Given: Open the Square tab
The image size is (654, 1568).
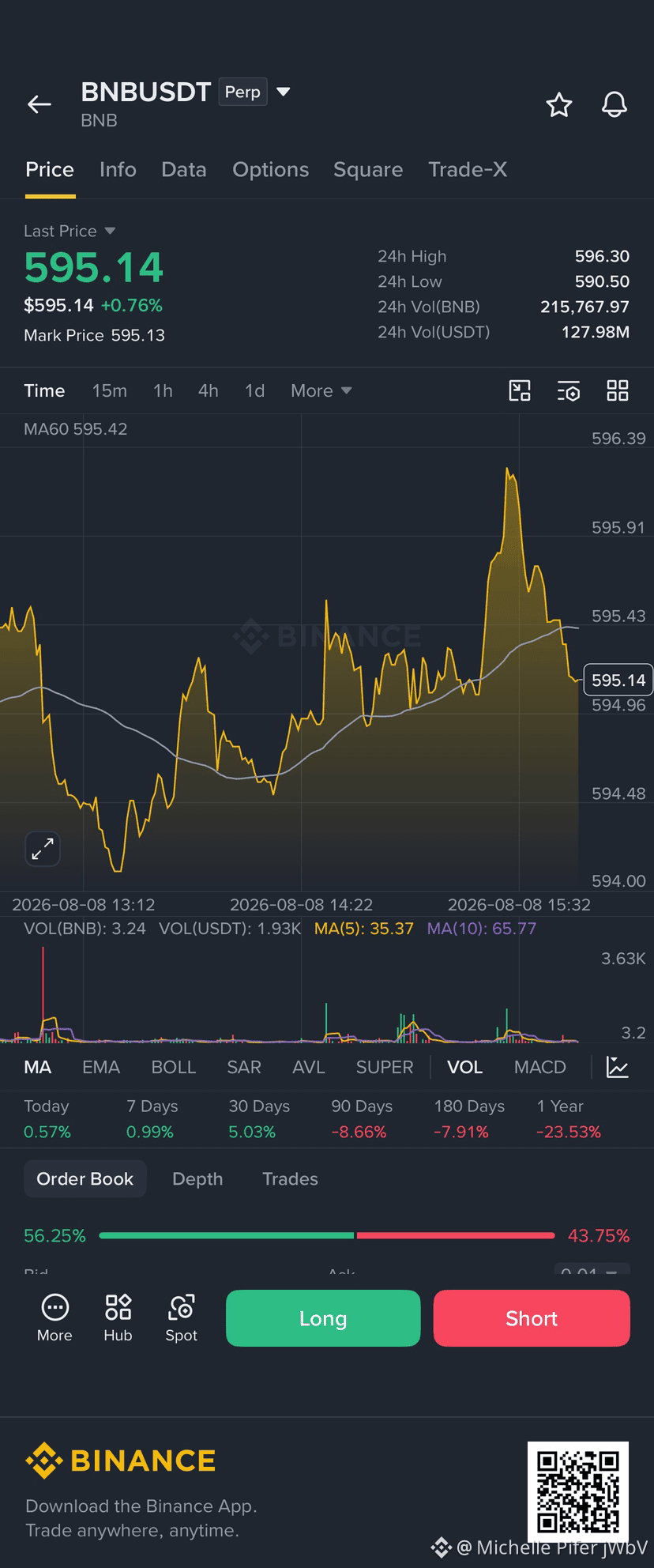Looking at the screenshot, I should (368, 169).
